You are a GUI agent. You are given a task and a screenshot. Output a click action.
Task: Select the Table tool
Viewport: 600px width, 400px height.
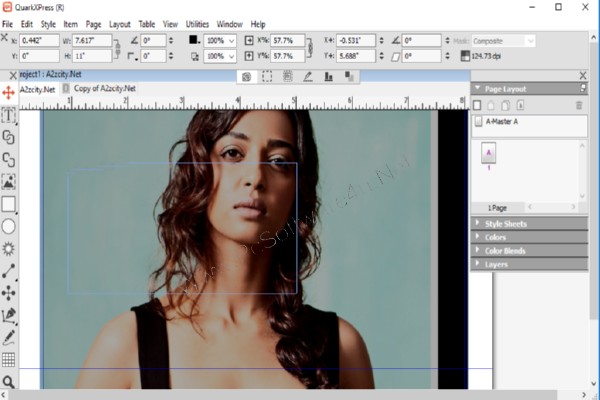(x=8, y=360)
